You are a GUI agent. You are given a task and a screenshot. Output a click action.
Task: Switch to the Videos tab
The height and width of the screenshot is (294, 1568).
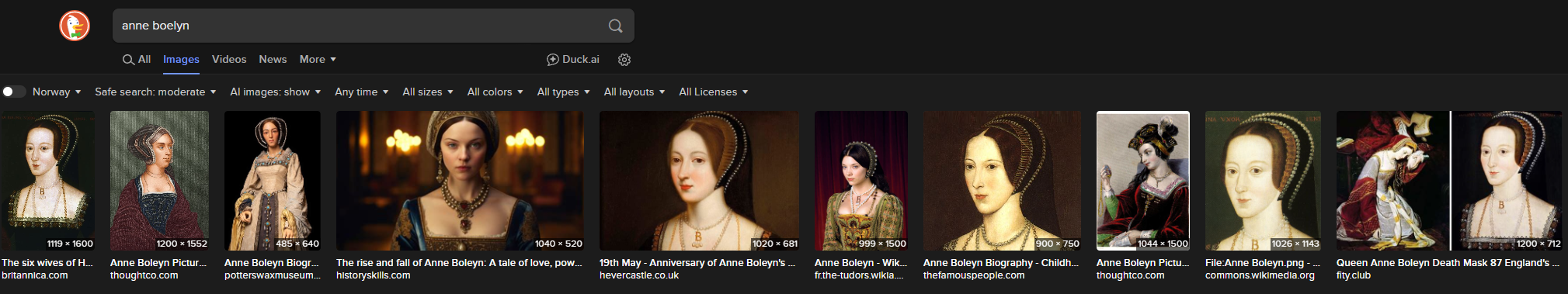point(229,60)
